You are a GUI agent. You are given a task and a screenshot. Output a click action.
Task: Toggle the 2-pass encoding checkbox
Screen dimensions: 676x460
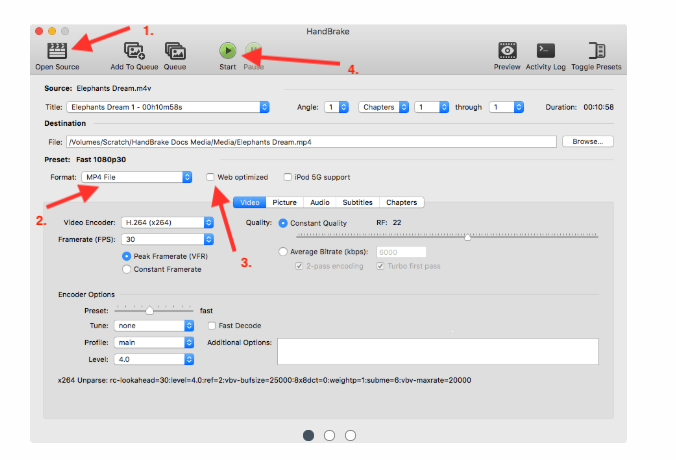(299, 266)
